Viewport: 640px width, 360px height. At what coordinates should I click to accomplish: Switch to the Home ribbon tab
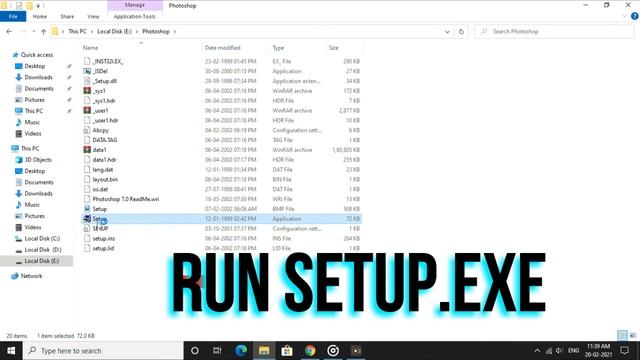click(x=40, y=16)
